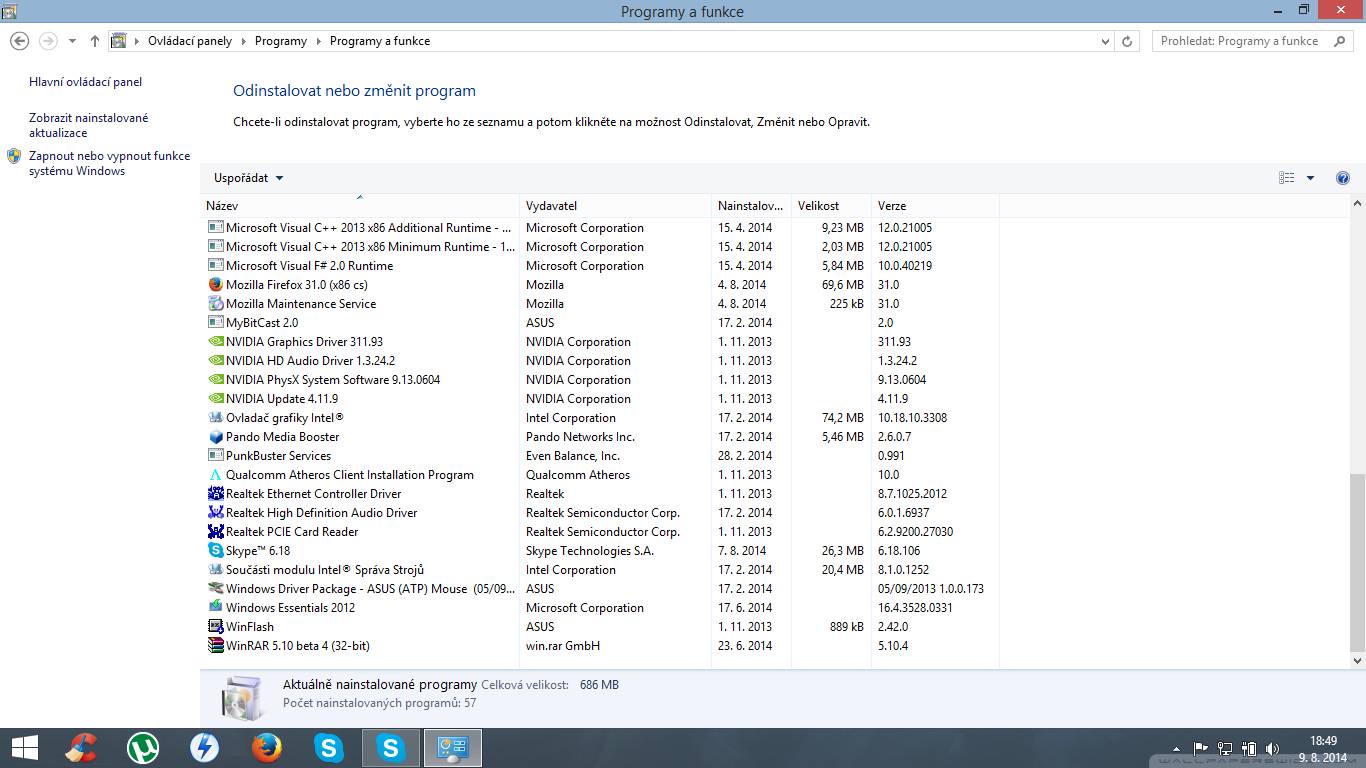Click the Qualcomm Atheros Client Installation icon

[x=215, y=475]
